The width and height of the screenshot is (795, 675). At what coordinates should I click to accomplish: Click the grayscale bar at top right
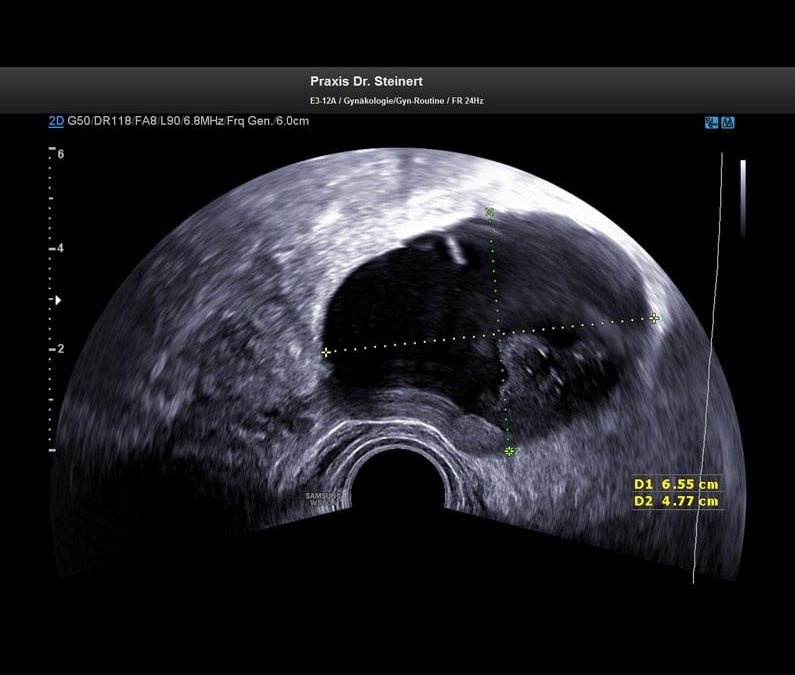click(742, 197)
